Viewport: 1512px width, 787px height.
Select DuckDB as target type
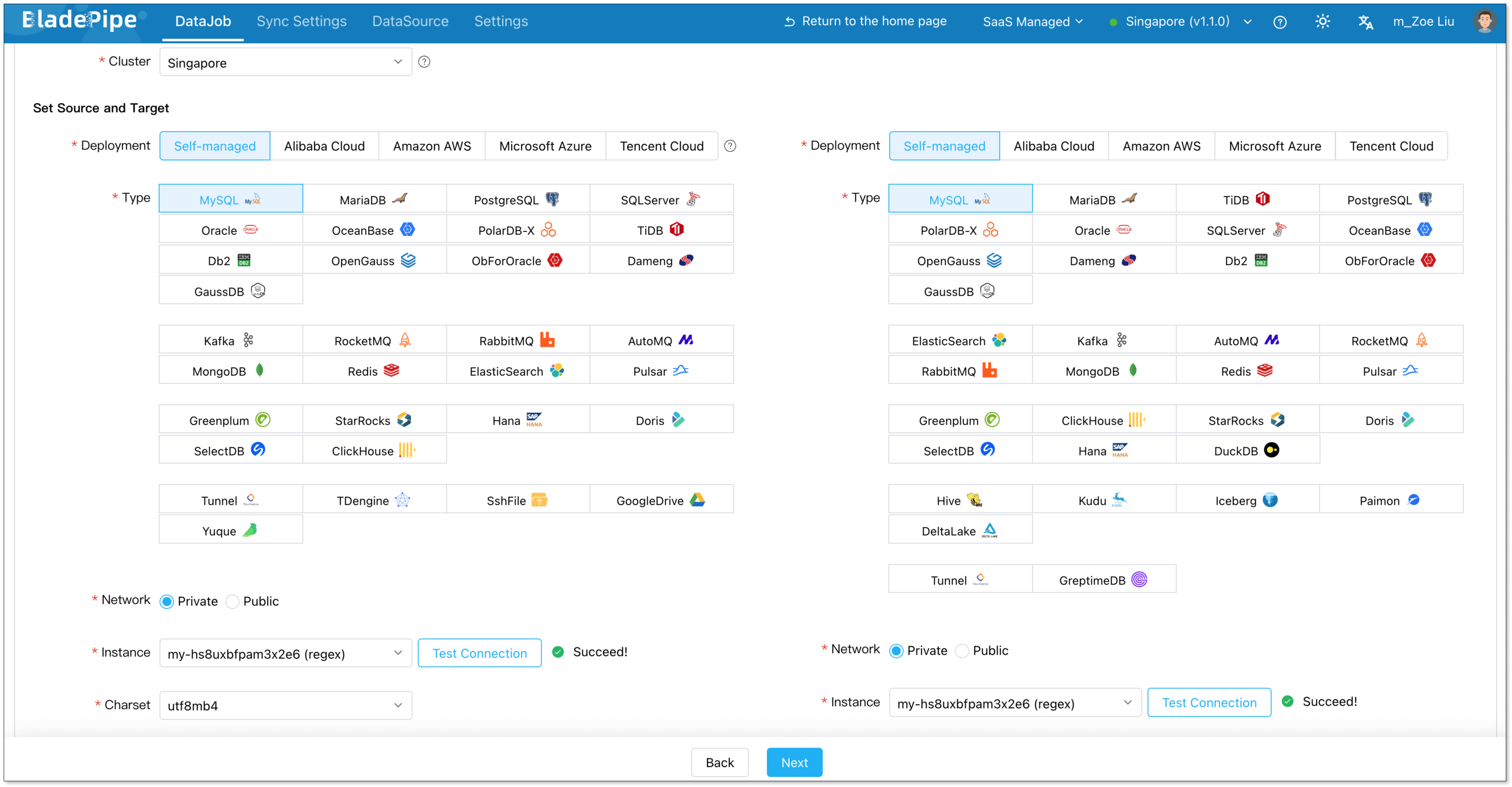coord(1247,450)
